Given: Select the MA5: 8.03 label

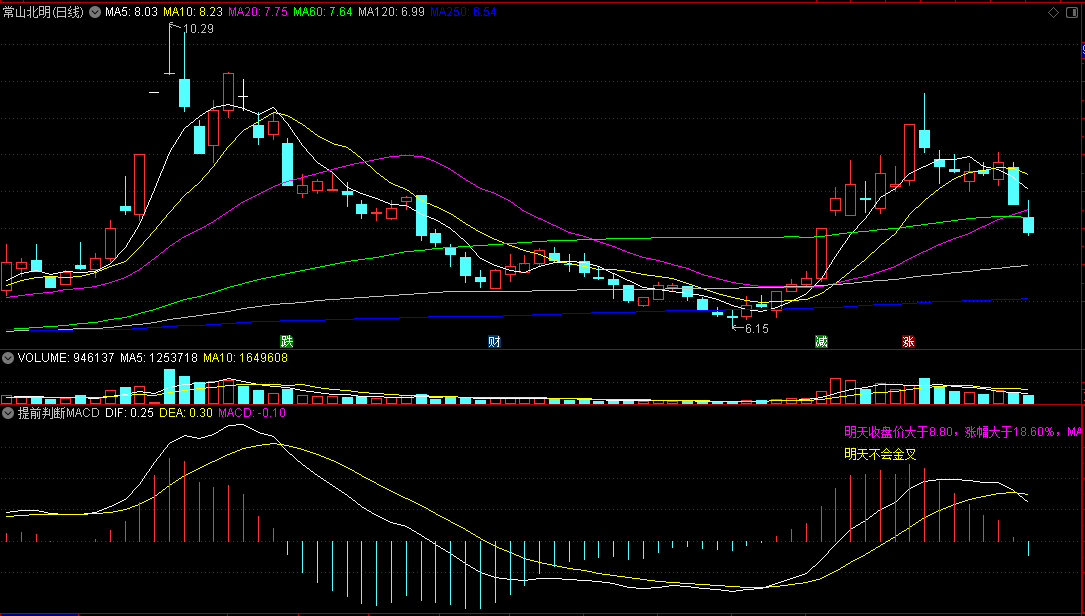Looking at the screenshot, I should (x=131, y=12).
